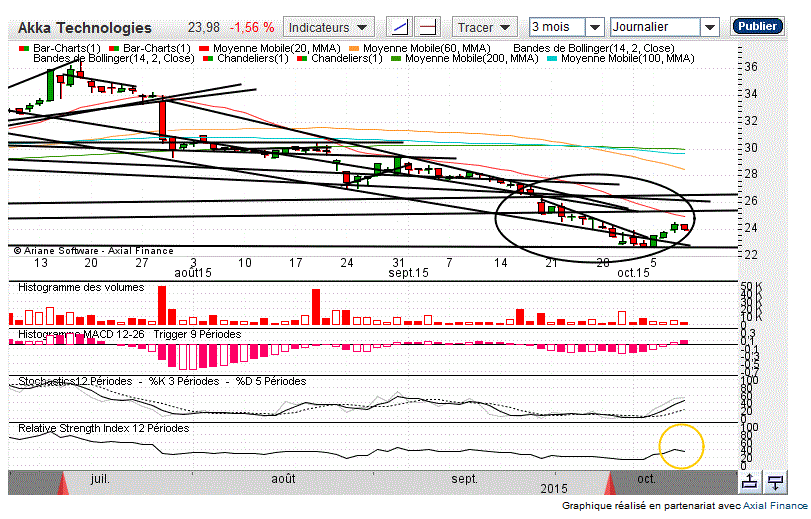The width and height of the screenshot is (811, 519).
Task: Click the oct. label on the timeline
Action: (x=646, y=479)
